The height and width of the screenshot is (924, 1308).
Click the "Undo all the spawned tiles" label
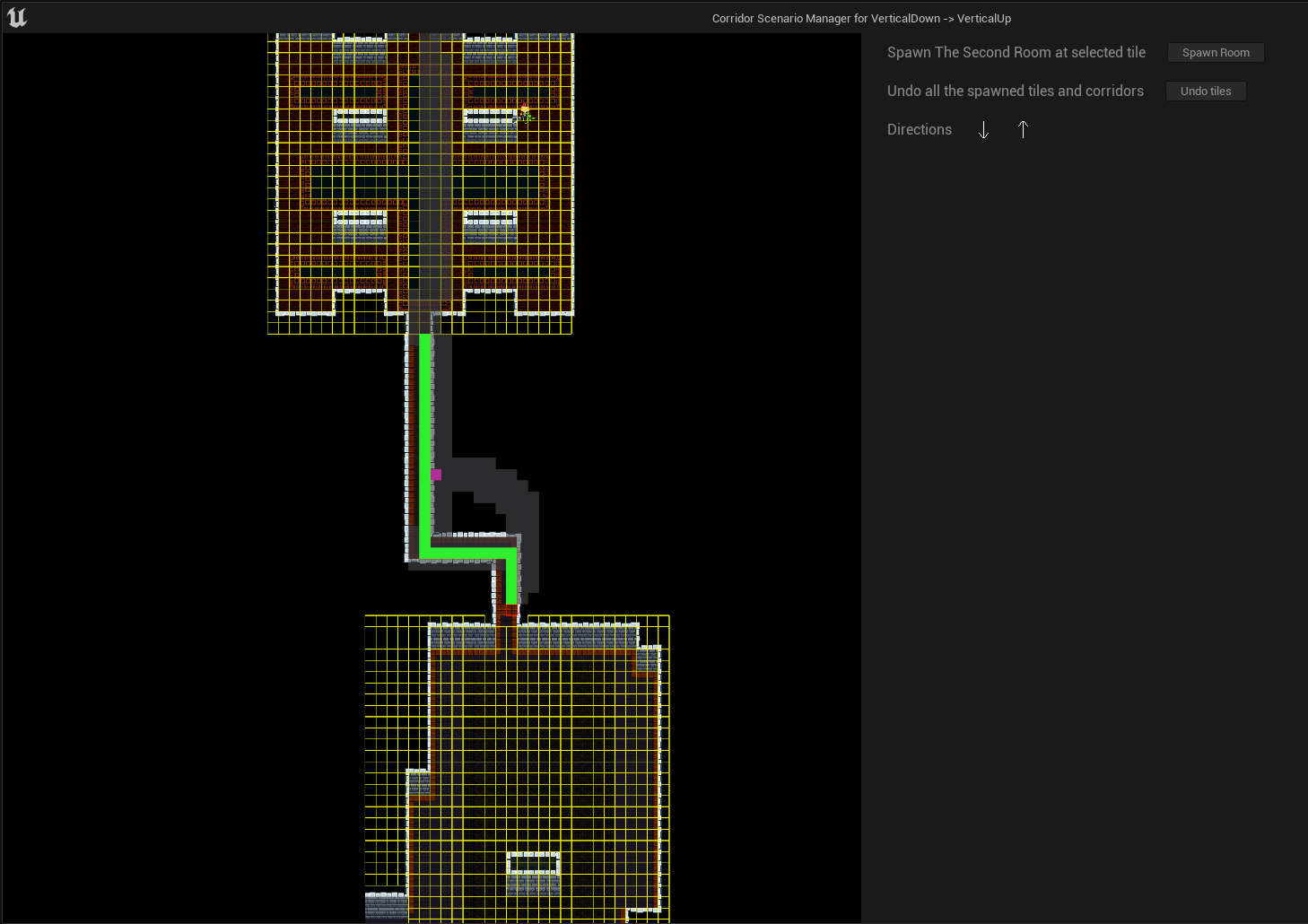coord(1015,91)
